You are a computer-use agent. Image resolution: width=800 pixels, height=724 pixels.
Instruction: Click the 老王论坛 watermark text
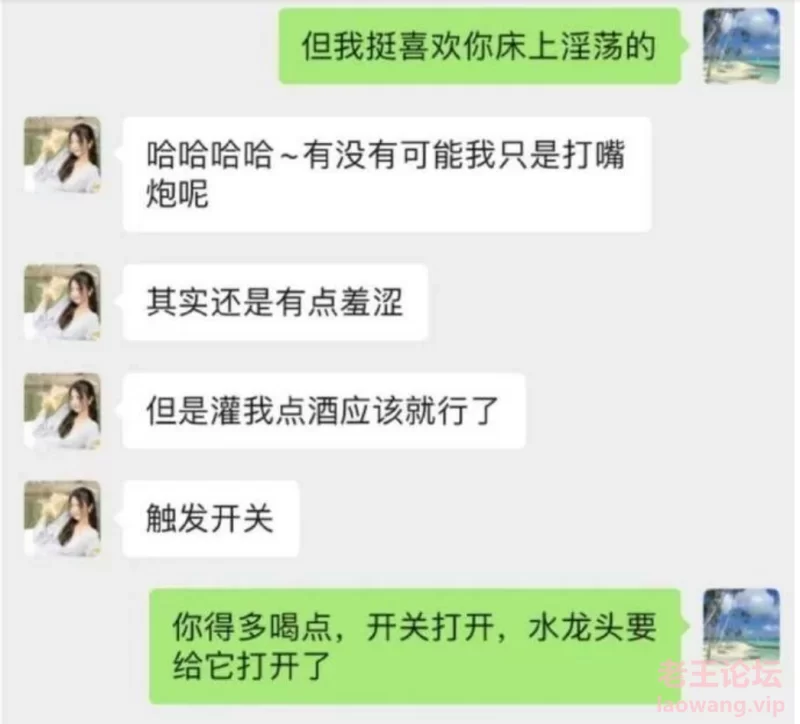(x=720, y=675)
